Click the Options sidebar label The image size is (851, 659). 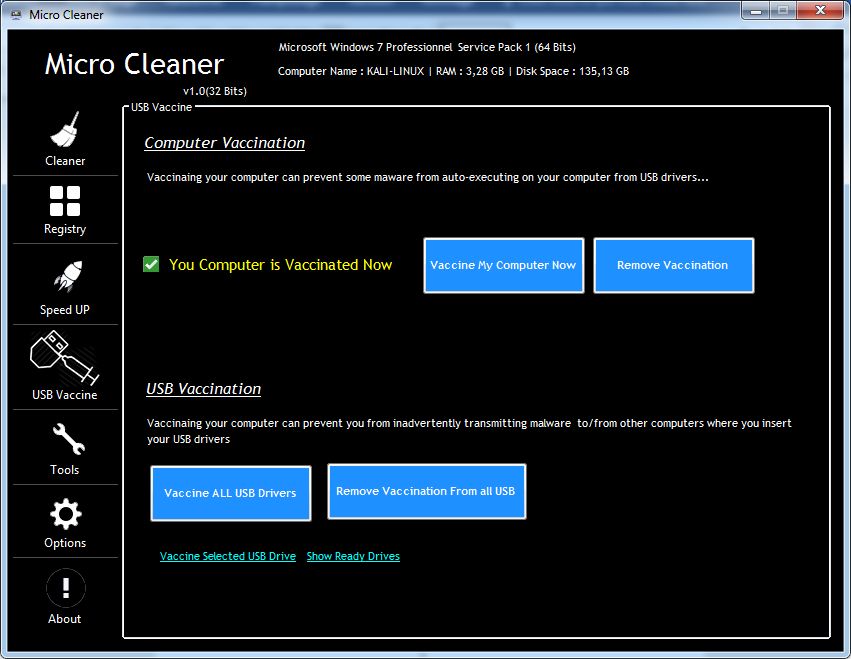tap(65, 543)
